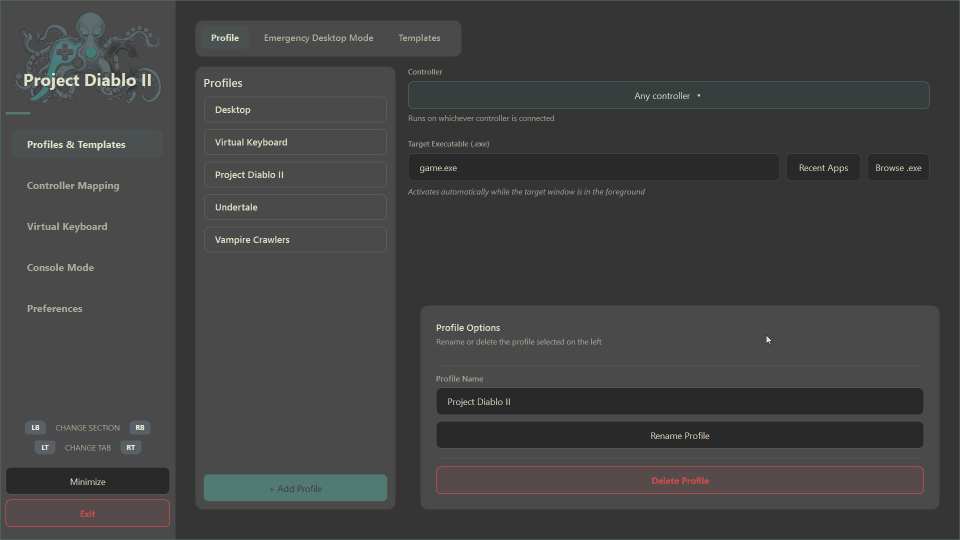Click the LB bumper badge
This screenshot has height=540, width=960.
tap(36, 427)
